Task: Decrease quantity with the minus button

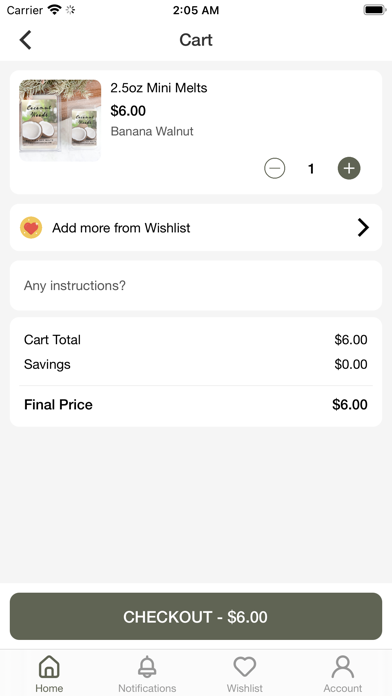Action: tap(275, 168)
